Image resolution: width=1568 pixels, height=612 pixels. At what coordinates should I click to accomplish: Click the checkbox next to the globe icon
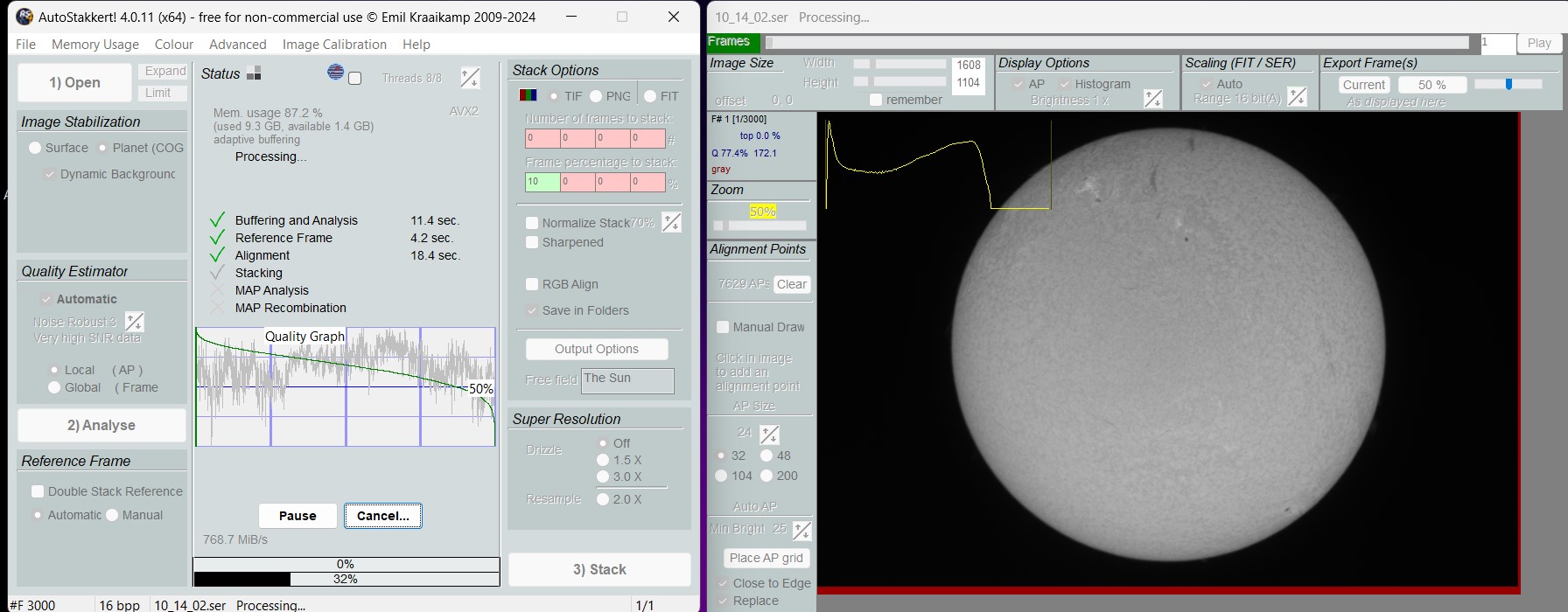354,79
